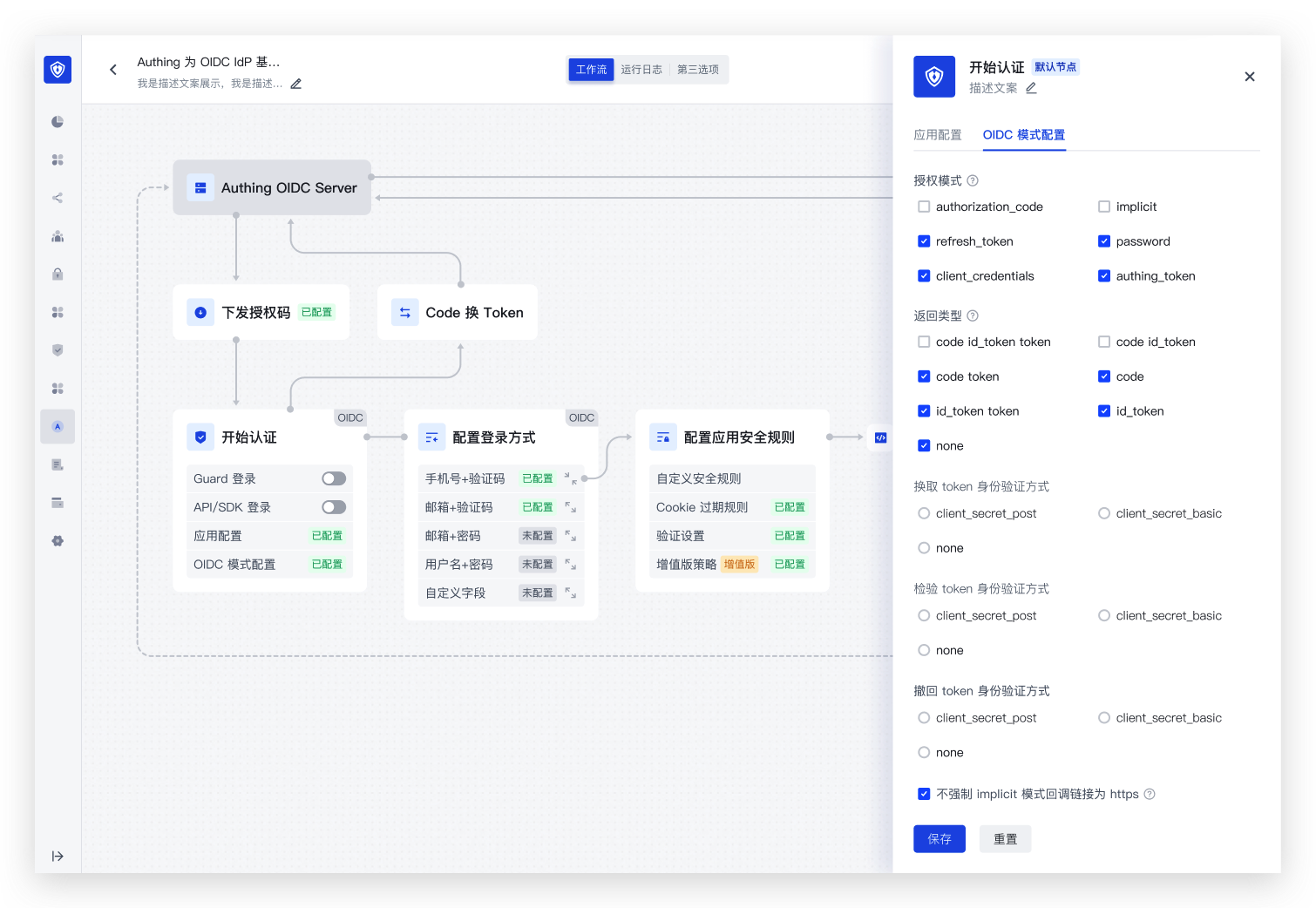Expand the 自定义字段 row
This screenshot has height=908, width=1316.
pyautogui.click(x=571, y=593)
